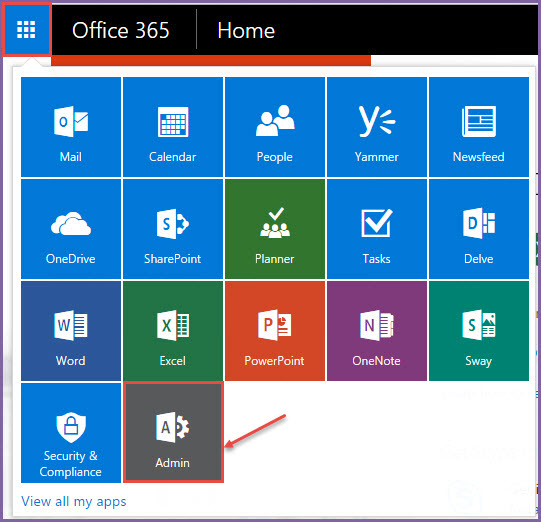
Task: Launch the SharePoint tile
Action: pyautogui.click(x=173, y=229)
